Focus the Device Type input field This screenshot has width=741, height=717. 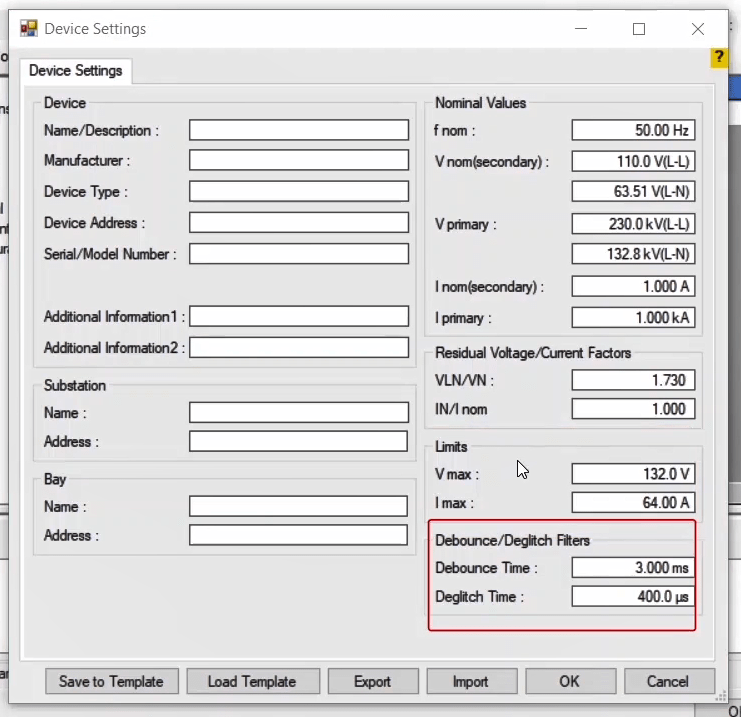(299, 191)
